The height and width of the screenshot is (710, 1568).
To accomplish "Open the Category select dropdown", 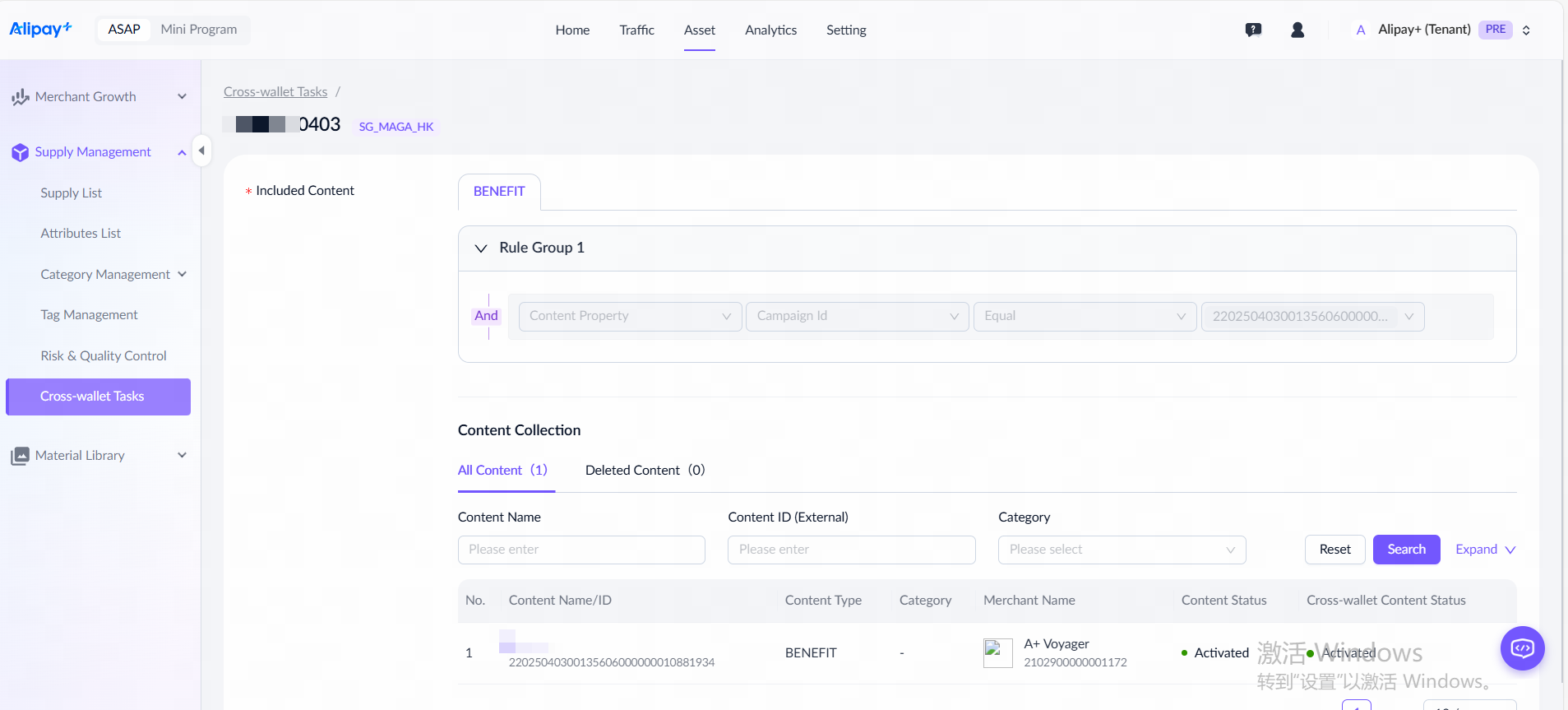I will pyautogui.click(x=1122, y=550).
